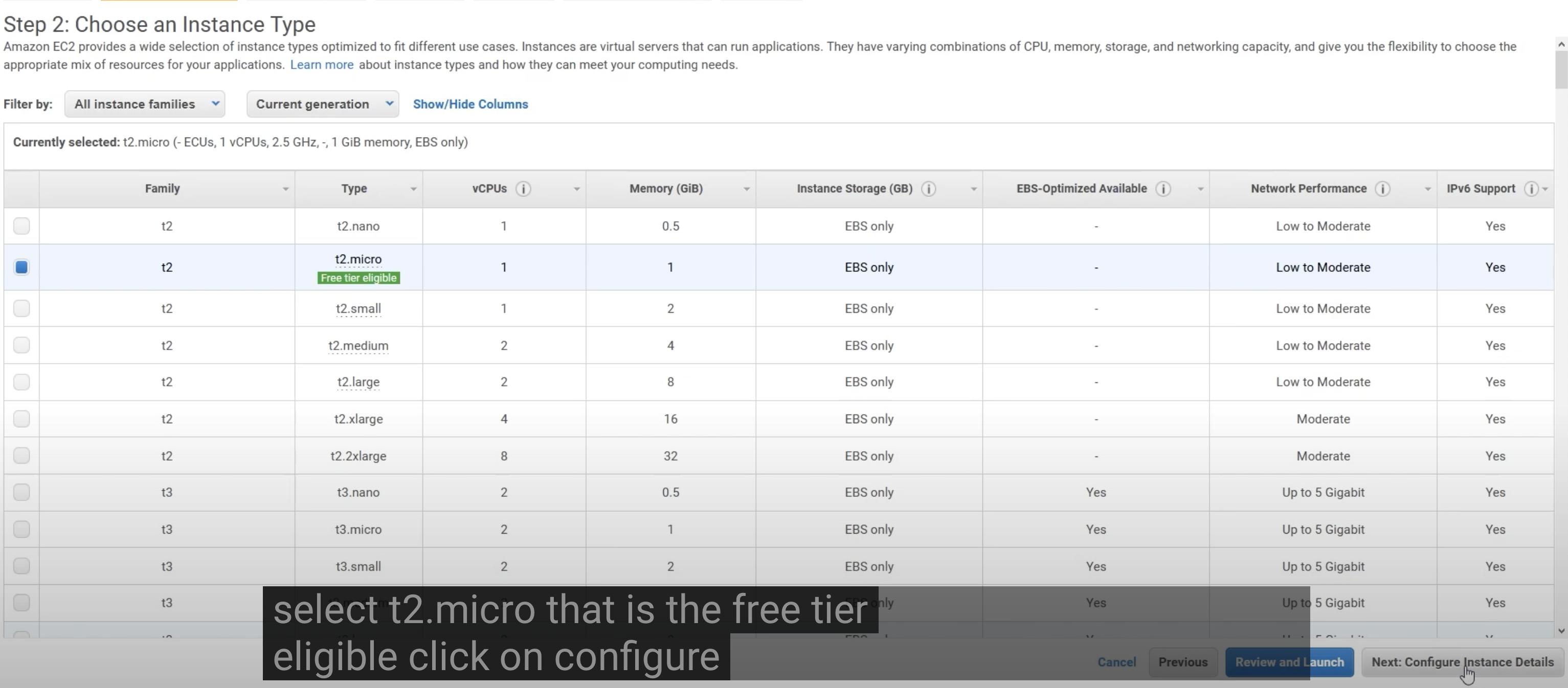The height and width of the screenshot is (688, 1568).
Task: Open Memory (GiB) column sort arrow
Action: pos(746,189)
